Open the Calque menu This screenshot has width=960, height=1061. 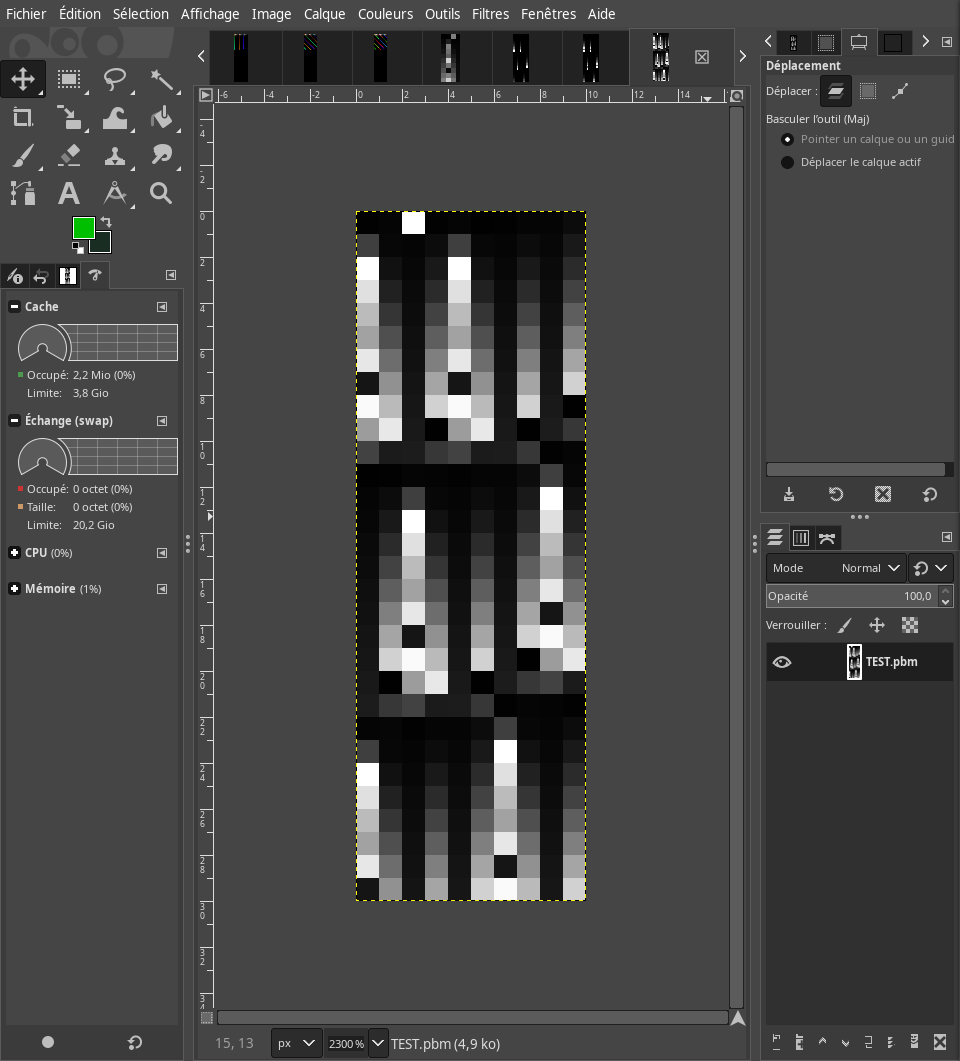coord(324,14)
